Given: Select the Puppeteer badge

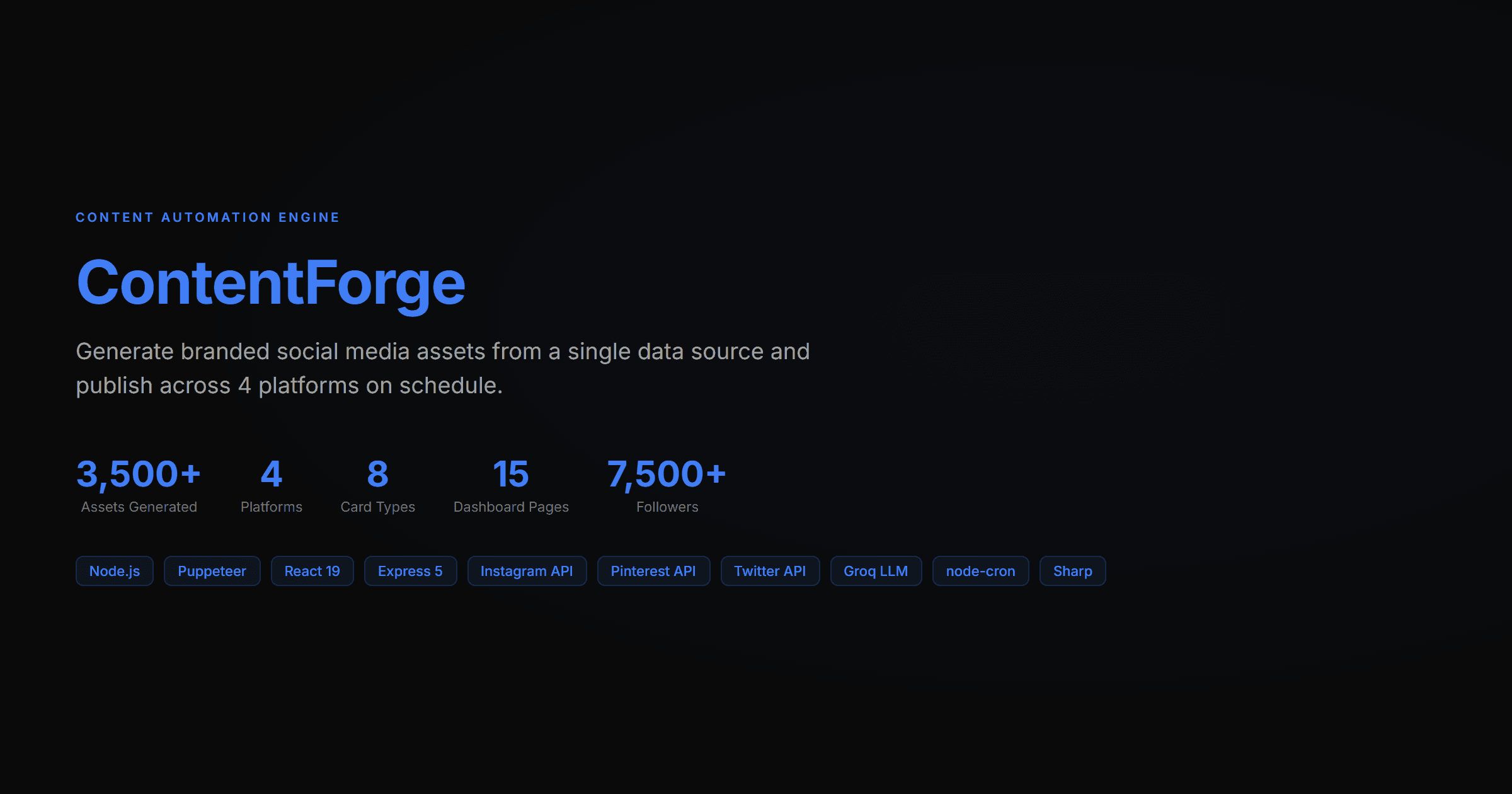Looking at the screenshot, I should (212, 570).
